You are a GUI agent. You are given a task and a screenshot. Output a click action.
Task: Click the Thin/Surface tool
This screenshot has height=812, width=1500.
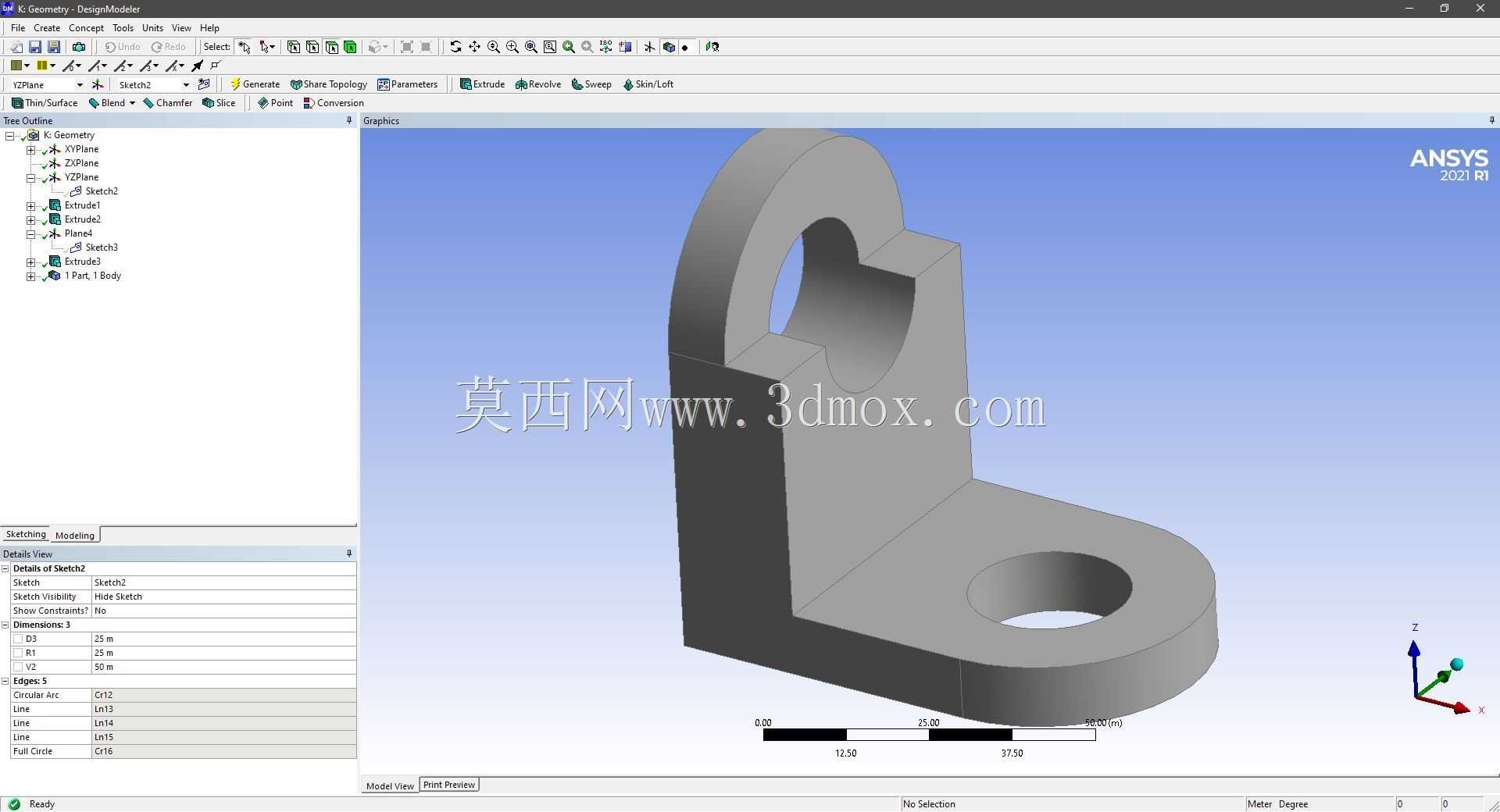pyautogui.click(x=45, y=103)
